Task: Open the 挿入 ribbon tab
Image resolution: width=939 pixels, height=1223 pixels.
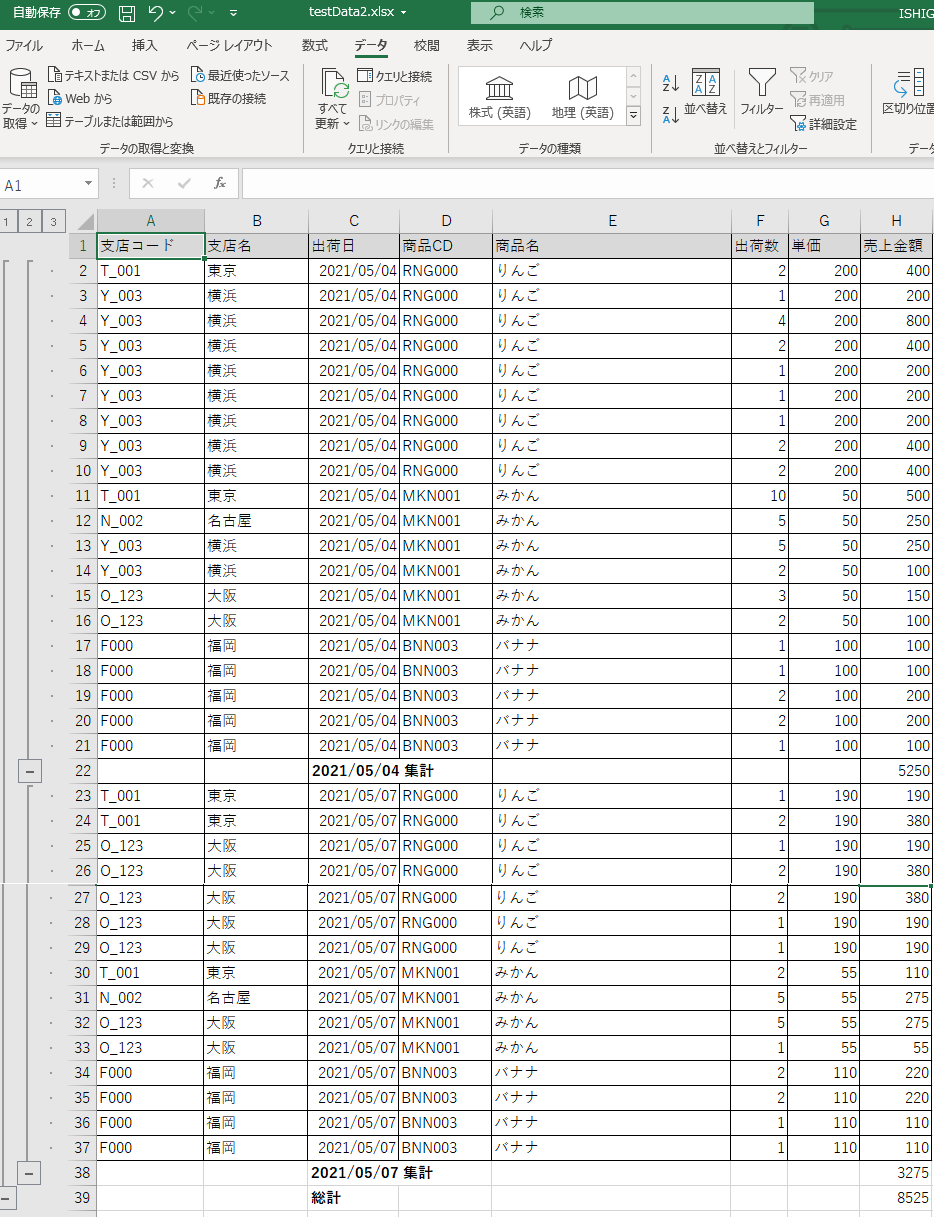Action: click(144, 46)
